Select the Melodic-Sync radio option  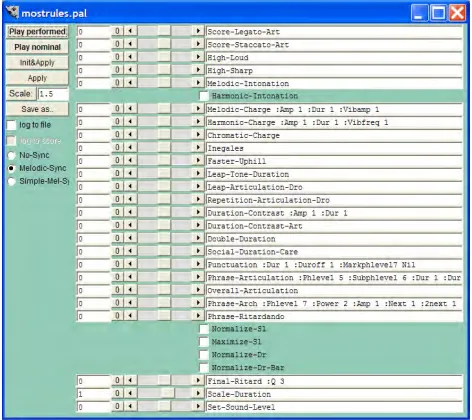12,168
